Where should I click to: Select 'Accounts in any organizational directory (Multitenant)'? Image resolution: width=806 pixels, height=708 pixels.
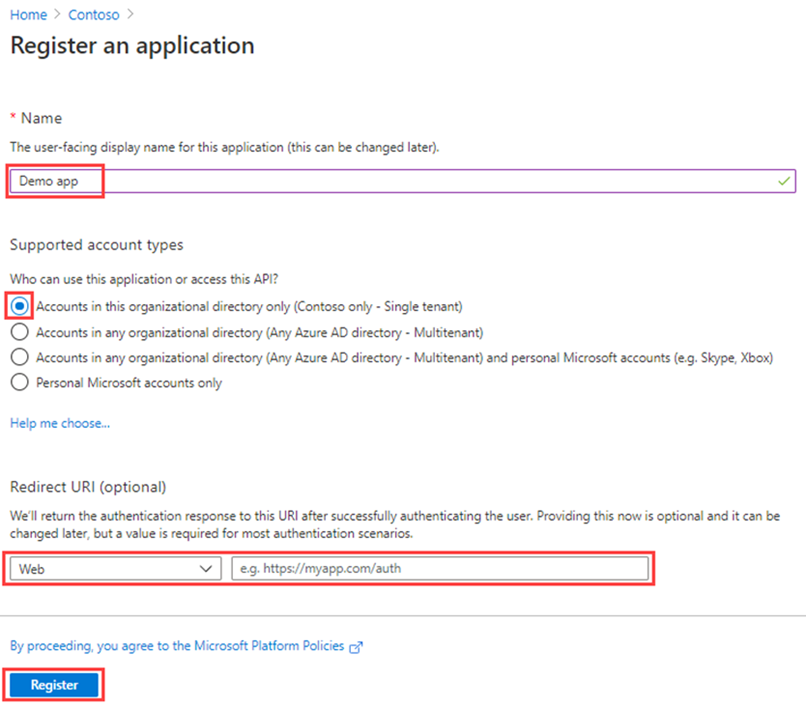(18, 331)
